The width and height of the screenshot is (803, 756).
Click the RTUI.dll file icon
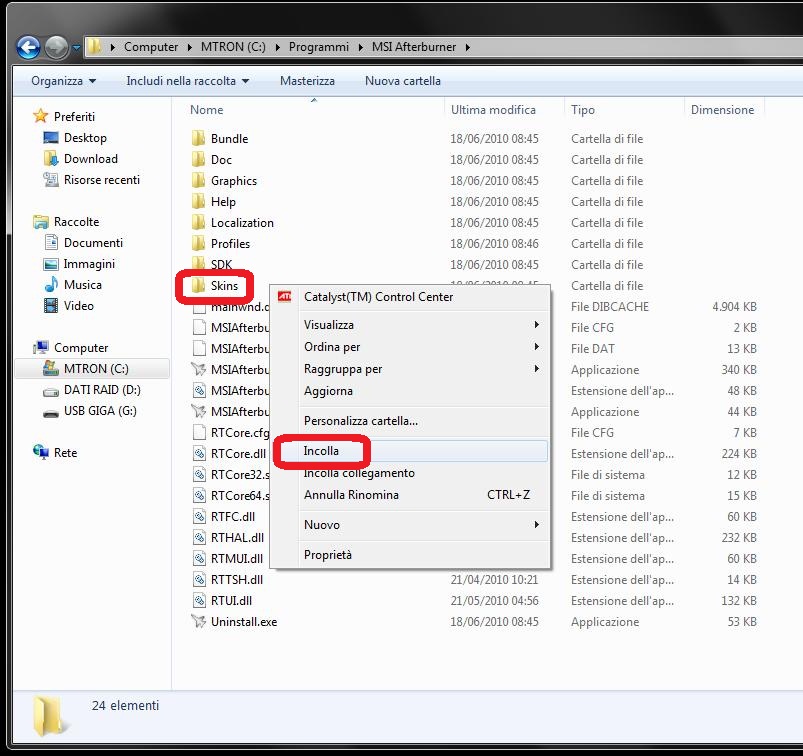[x=199, y=600]
